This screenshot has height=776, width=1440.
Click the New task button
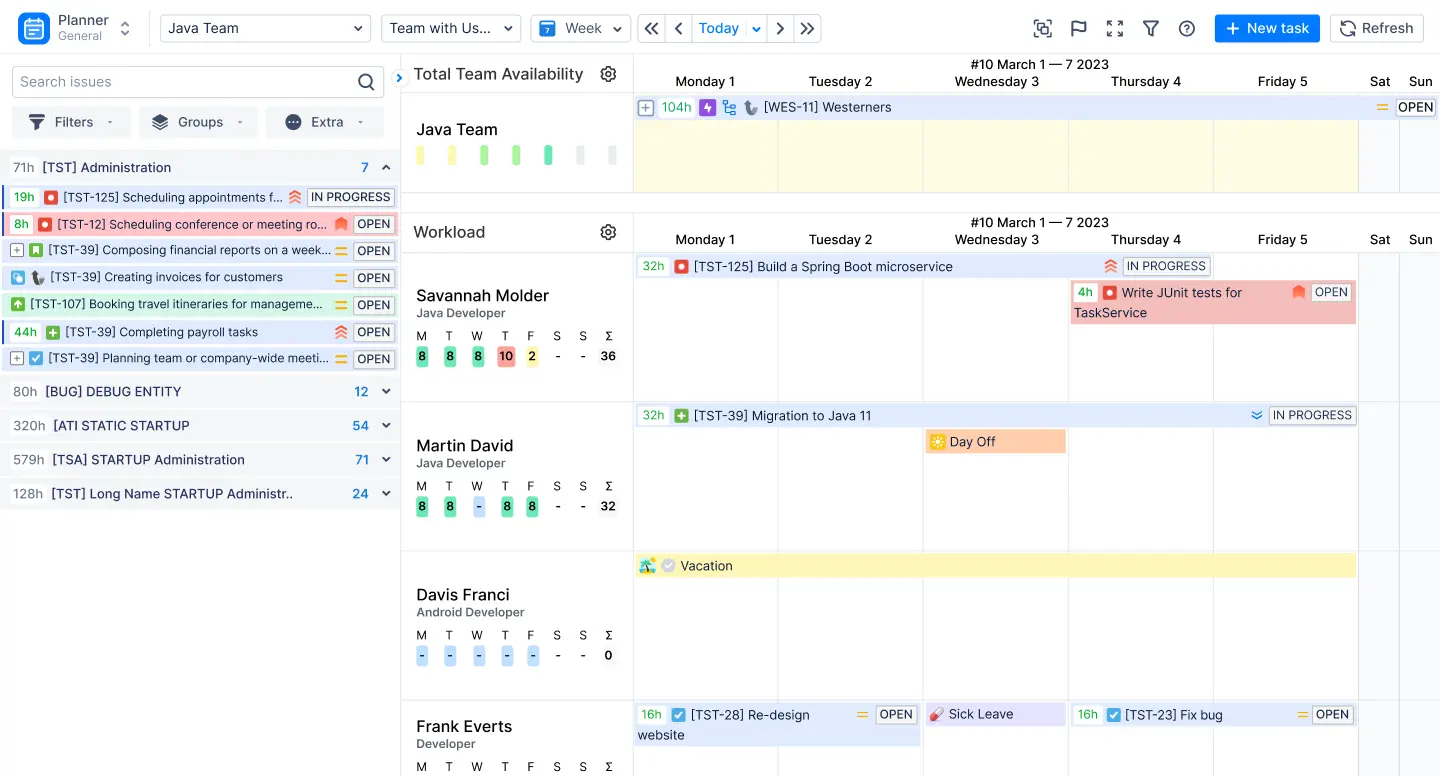1267,28
